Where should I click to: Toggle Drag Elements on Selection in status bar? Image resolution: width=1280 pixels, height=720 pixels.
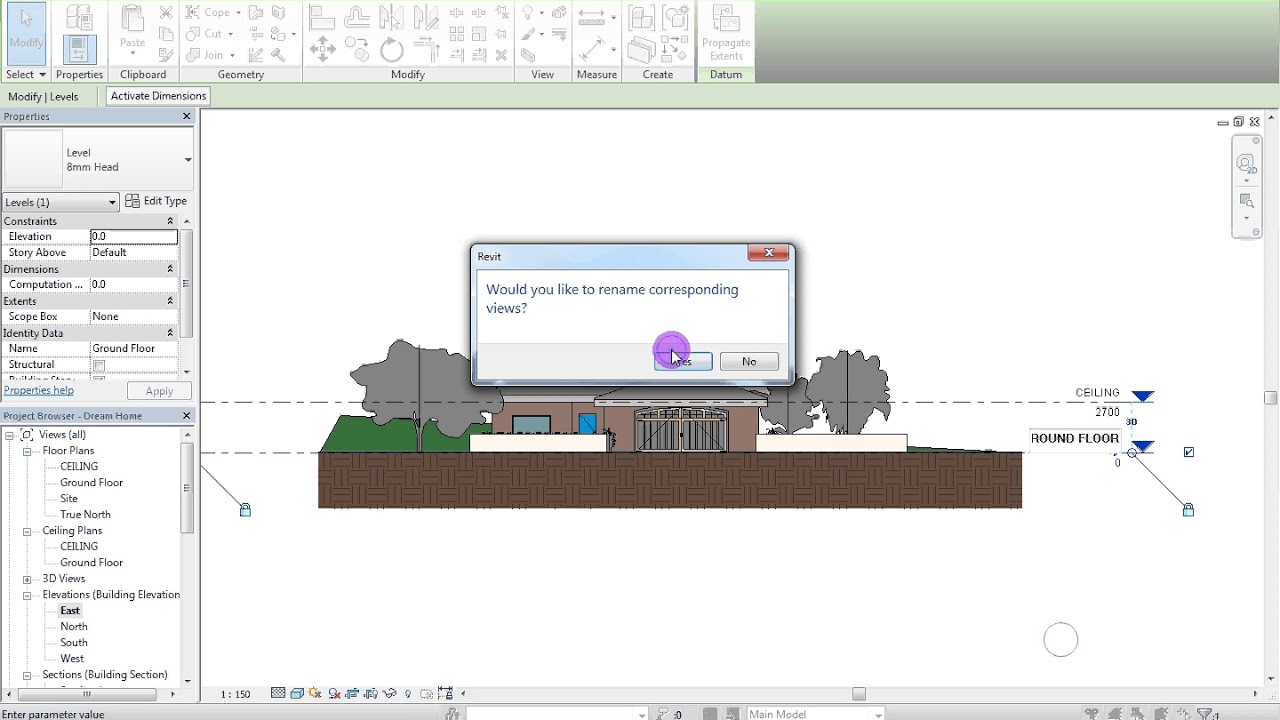point(1183,714)
